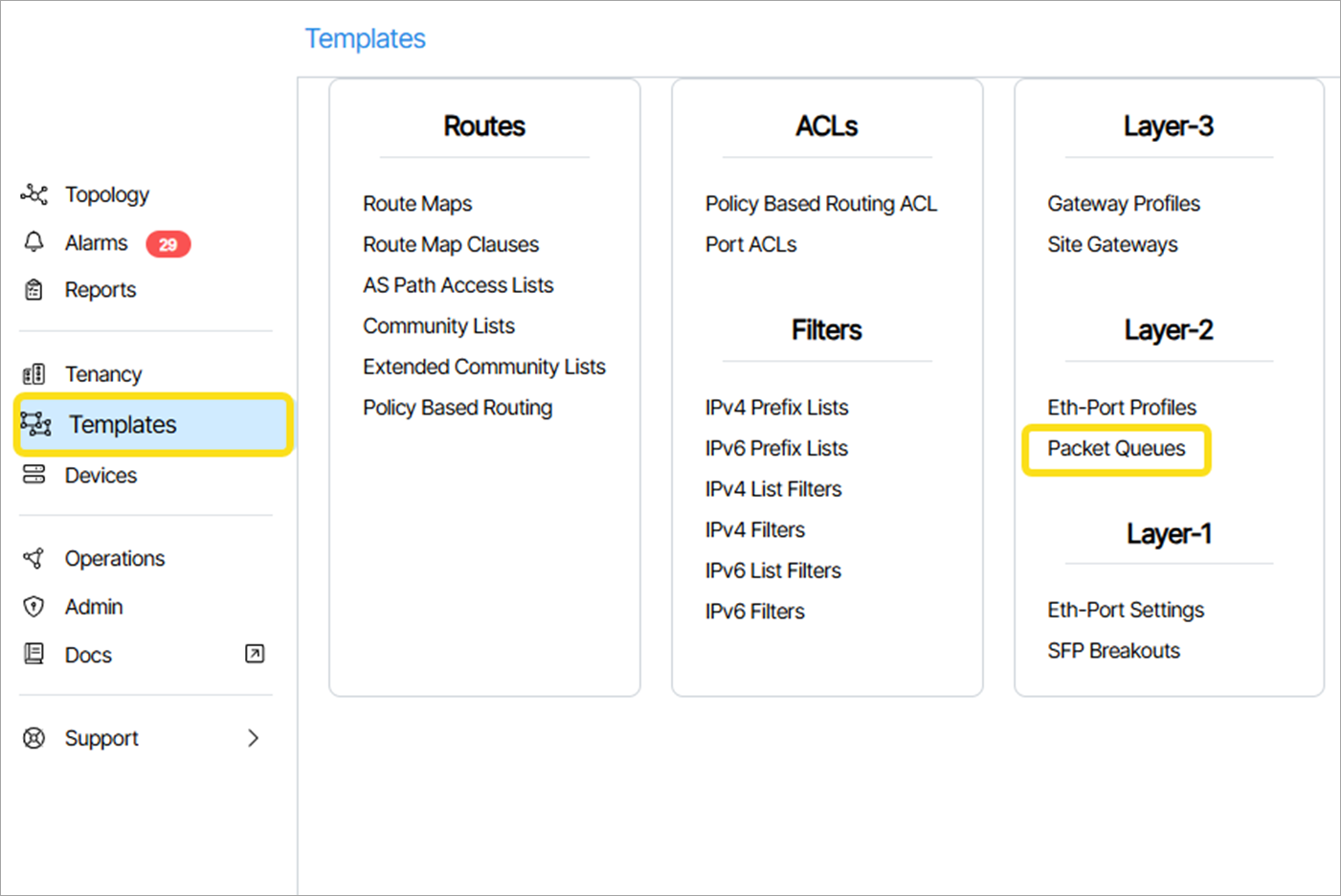Click the Alarms bell icon
Screen dimensions: 1341x896
click(34, 242)
